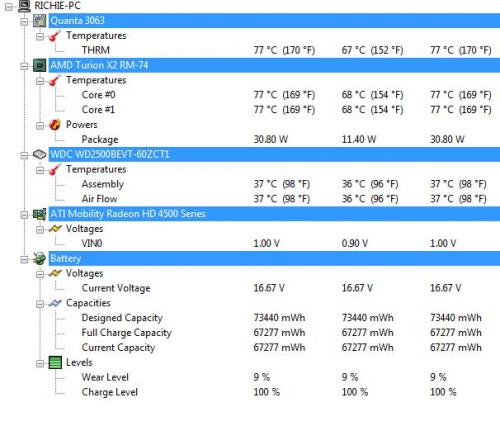Click the ATI Radeon graphics card icon
Viewport: 500px width, 426px height.
pos(40,214)
